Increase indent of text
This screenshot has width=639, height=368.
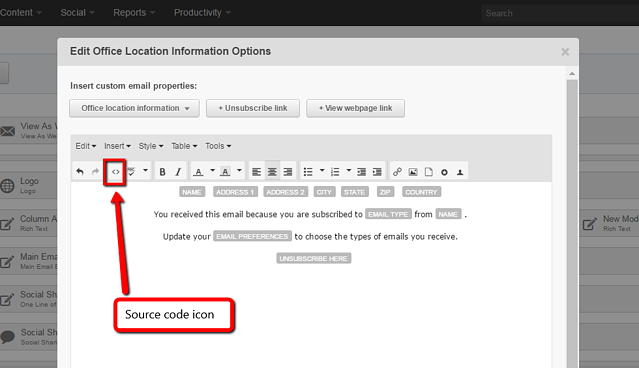point(377,172)
